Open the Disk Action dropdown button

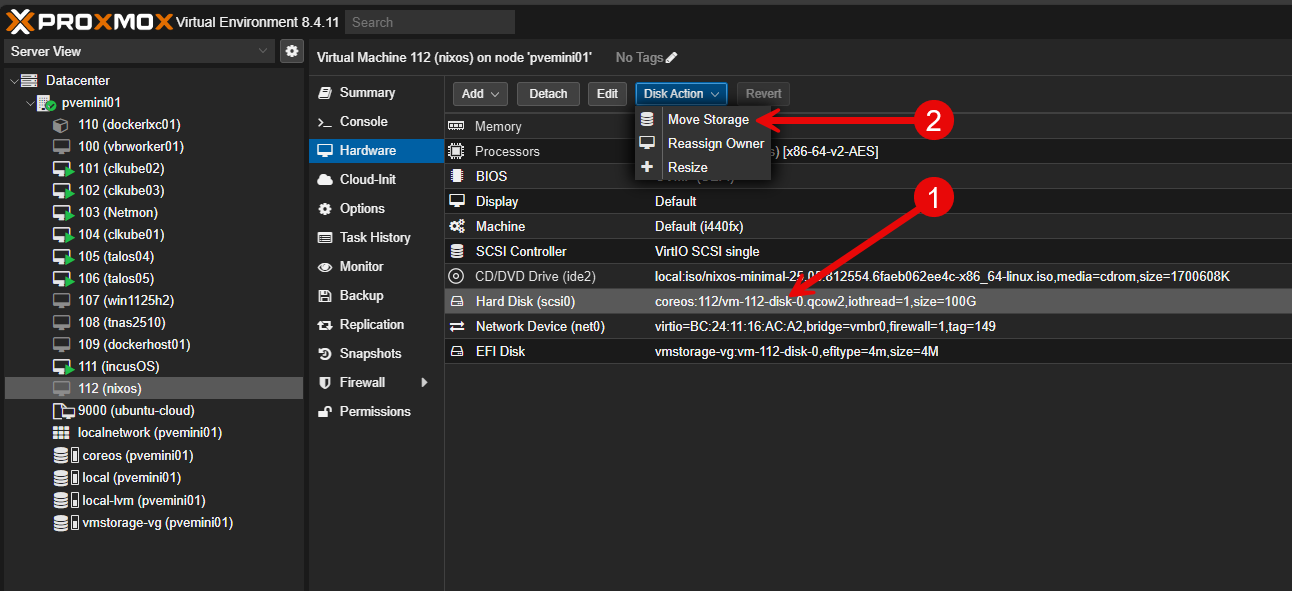tap(681, 94)
